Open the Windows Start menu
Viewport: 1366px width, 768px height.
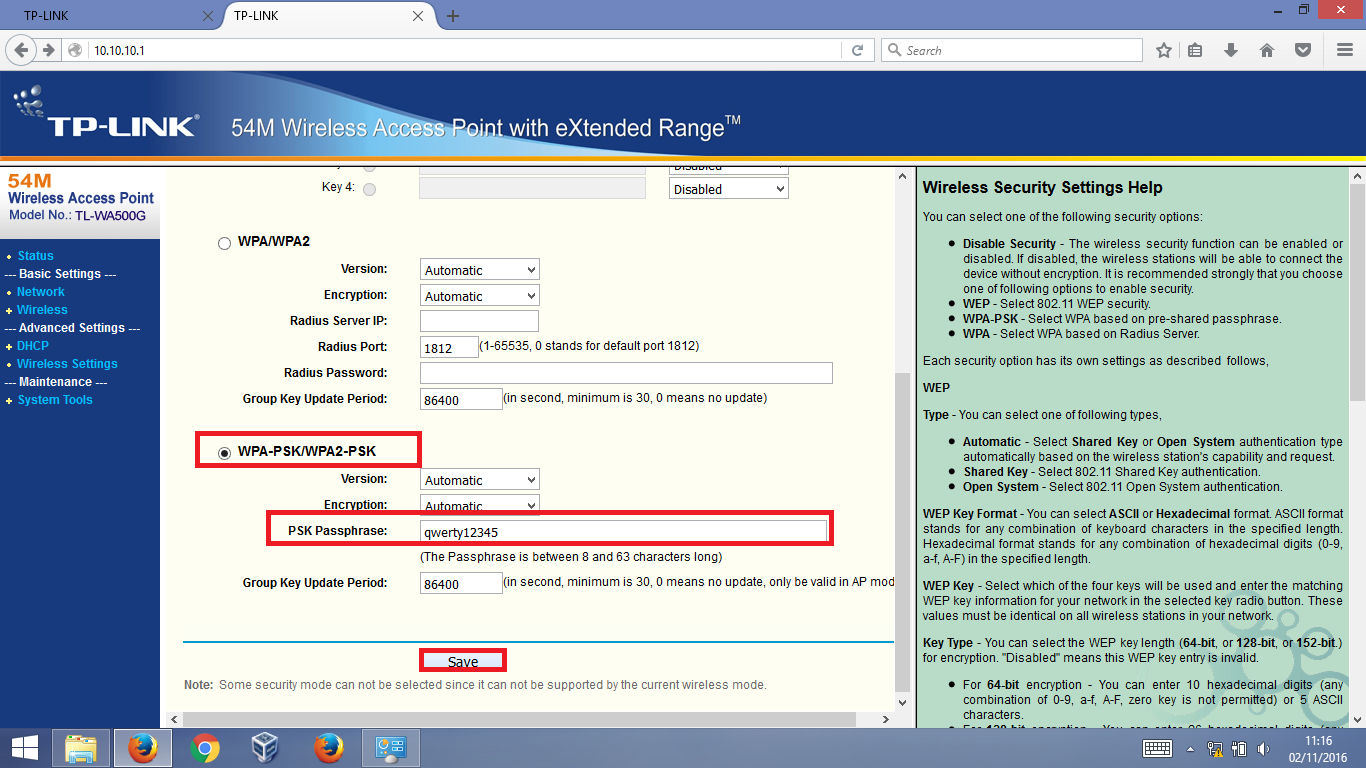pos(25,748)
